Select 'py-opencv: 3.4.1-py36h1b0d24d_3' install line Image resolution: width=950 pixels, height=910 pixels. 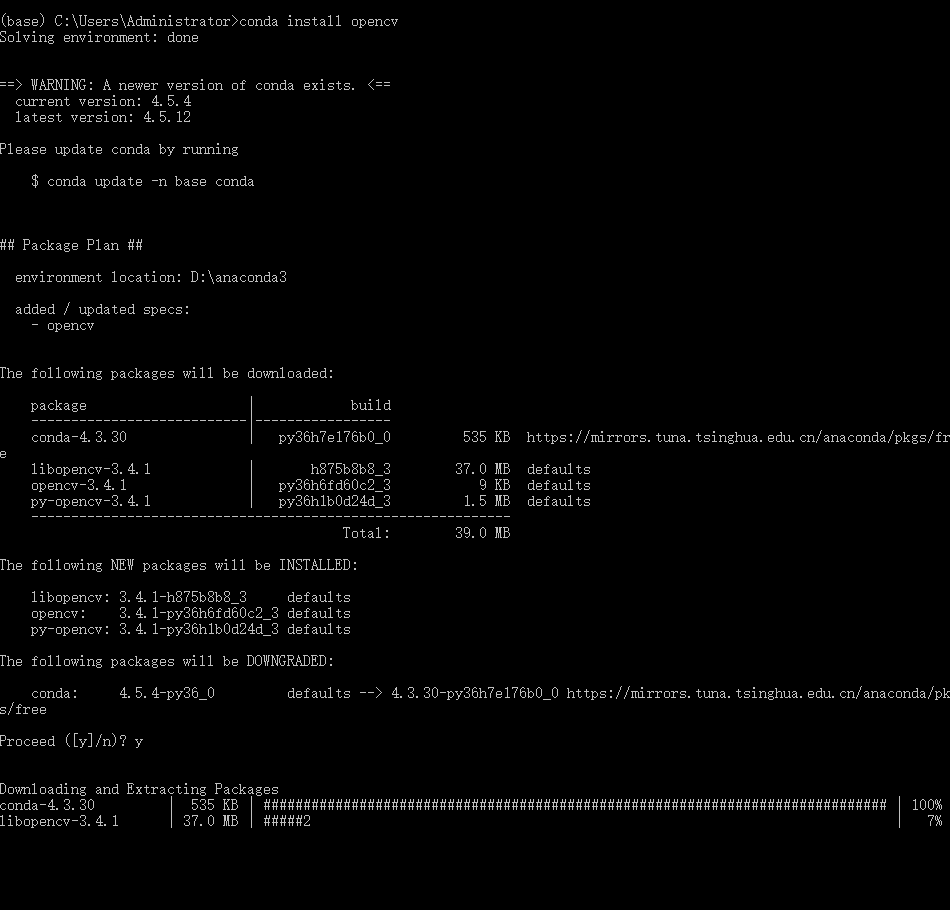click(155, 629)
